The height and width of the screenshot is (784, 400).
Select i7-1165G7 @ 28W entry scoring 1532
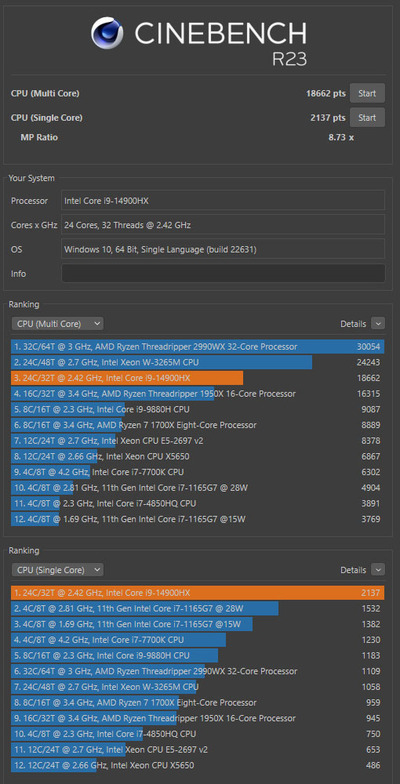(x=198, y=608)
